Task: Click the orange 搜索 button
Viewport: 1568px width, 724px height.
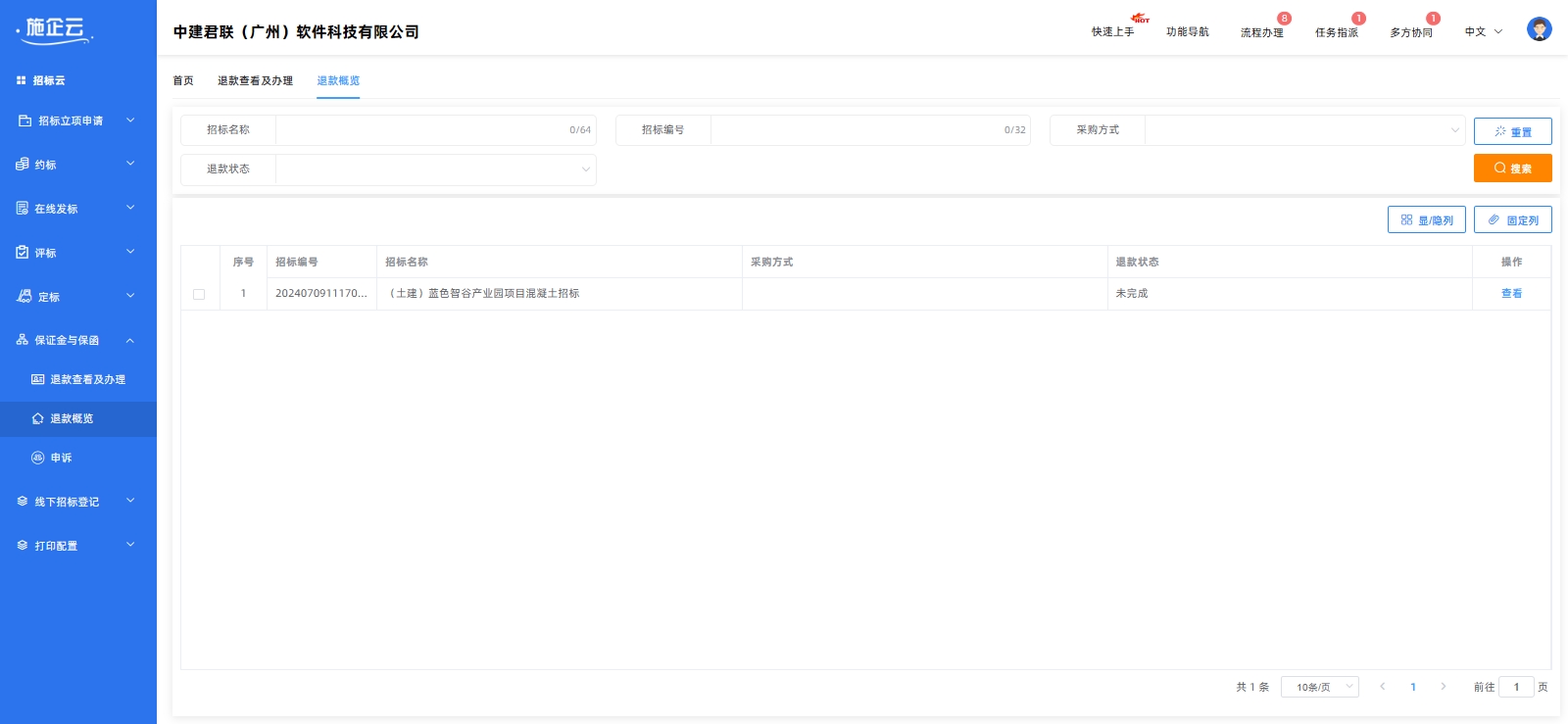Action: (x=1512, y=169)
